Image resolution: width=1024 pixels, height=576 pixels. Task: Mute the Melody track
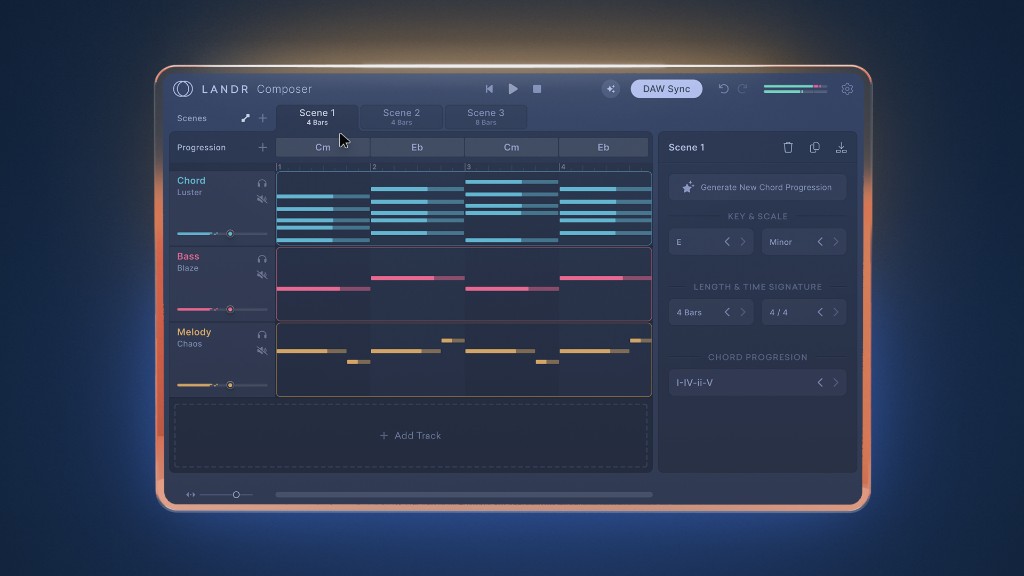(262, 350)
